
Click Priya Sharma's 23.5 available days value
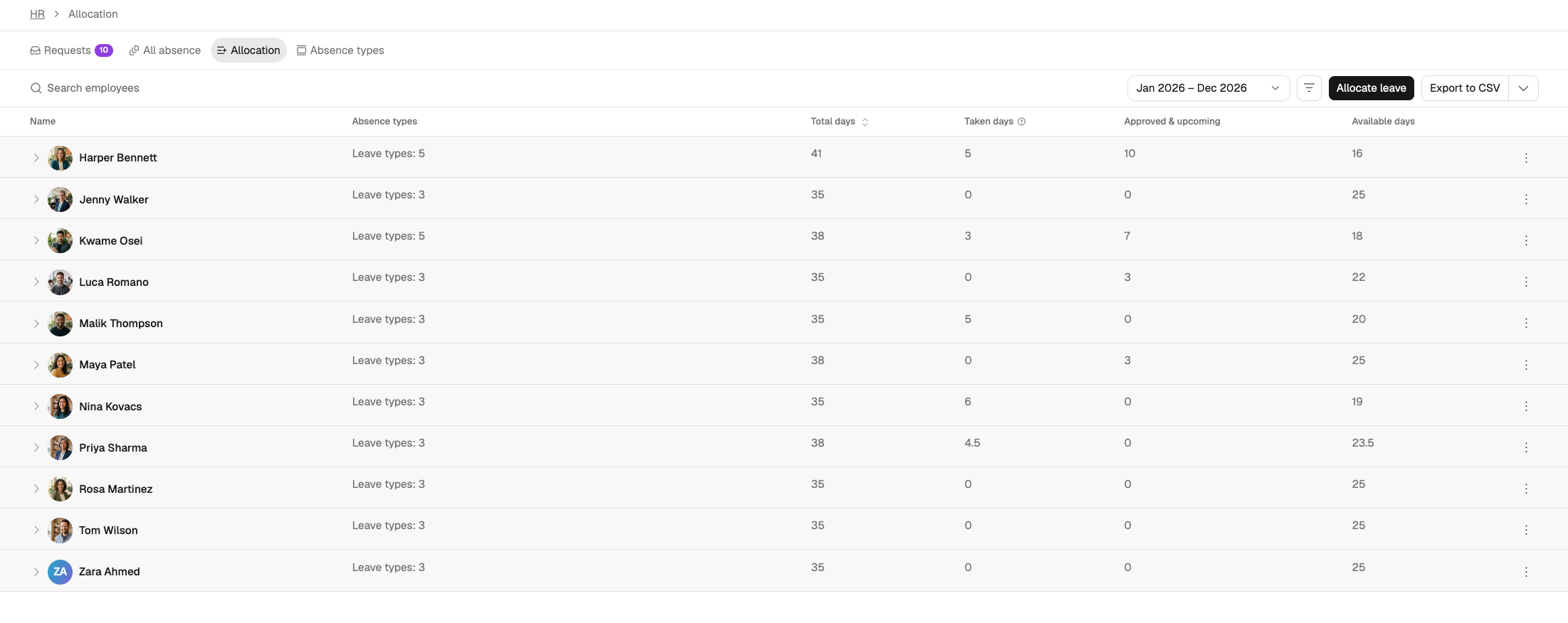coord(1362,443)
